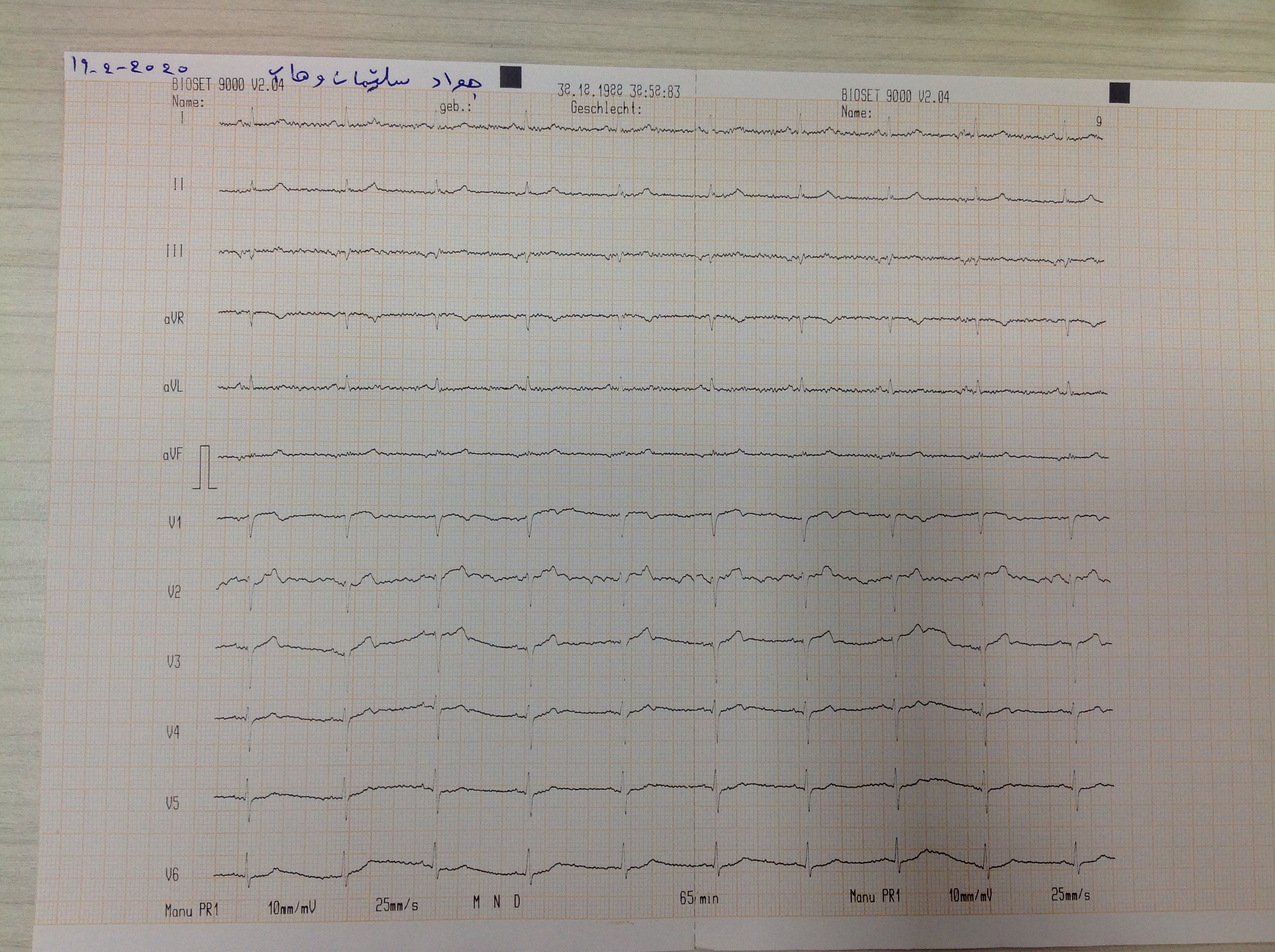Image resolution: width=1275 pixels, height=952 pixels.
Task: Click the aVF lead label
Action: click(x=172, y=455)
